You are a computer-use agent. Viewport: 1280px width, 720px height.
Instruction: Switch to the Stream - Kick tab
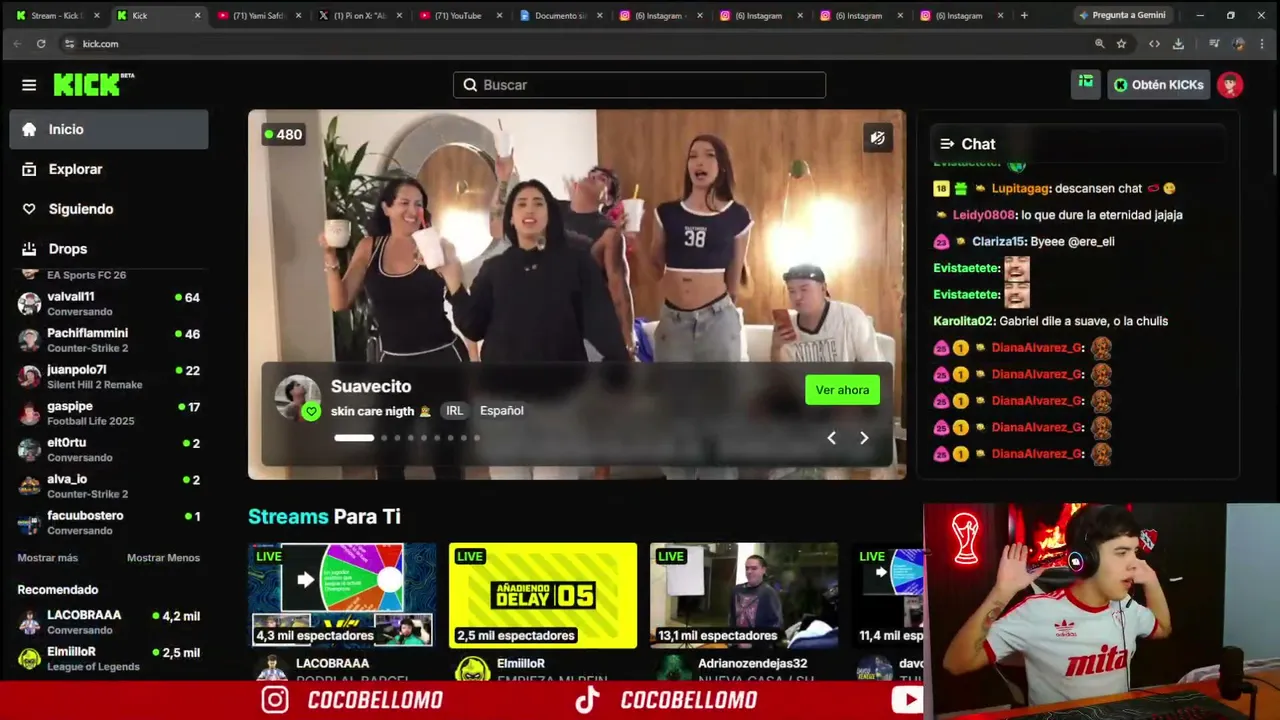pos(57,15)
